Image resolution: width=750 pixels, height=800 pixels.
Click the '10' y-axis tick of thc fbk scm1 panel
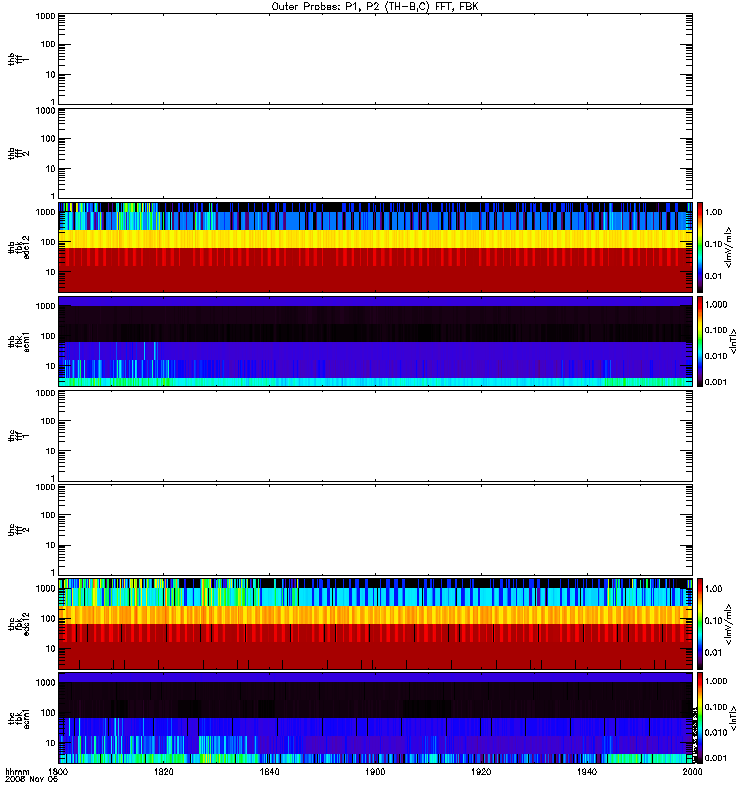click(x=51, y=743)
